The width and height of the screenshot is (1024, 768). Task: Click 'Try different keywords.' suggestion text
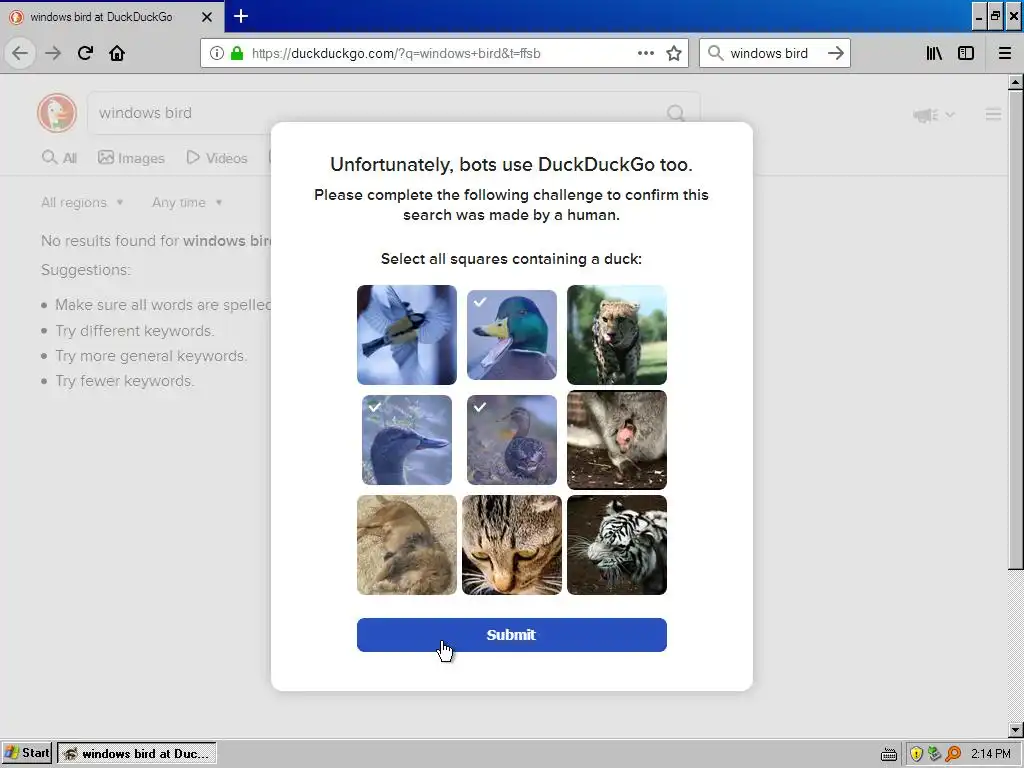135,330
